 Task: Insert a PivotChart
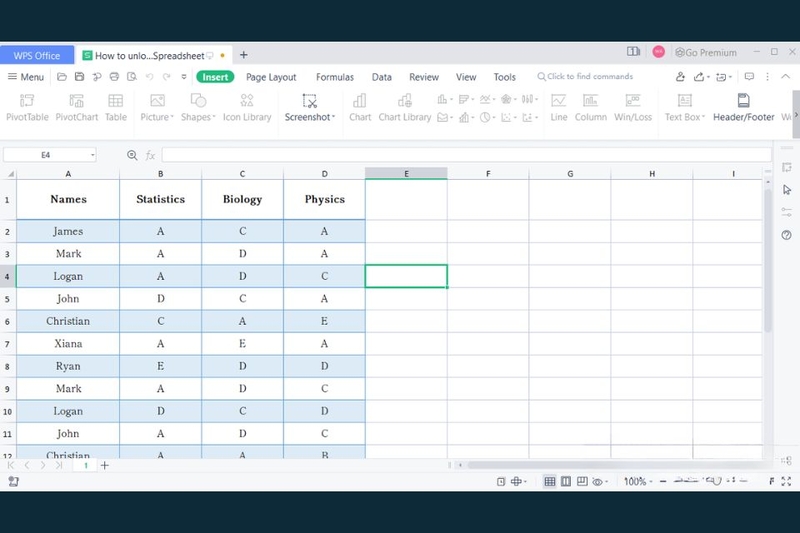click(x=77, y=108)
